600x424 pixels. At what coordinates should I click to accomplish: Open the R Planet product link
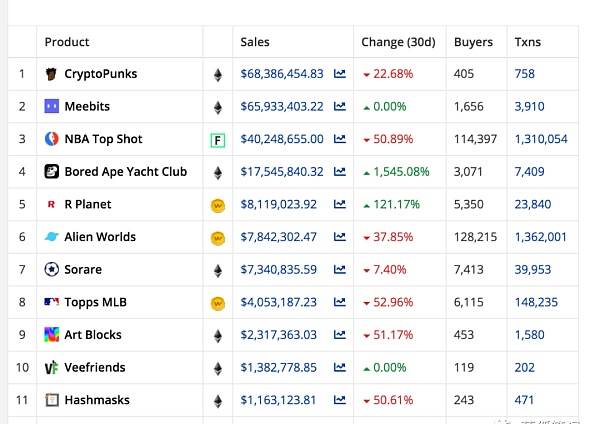88,204
